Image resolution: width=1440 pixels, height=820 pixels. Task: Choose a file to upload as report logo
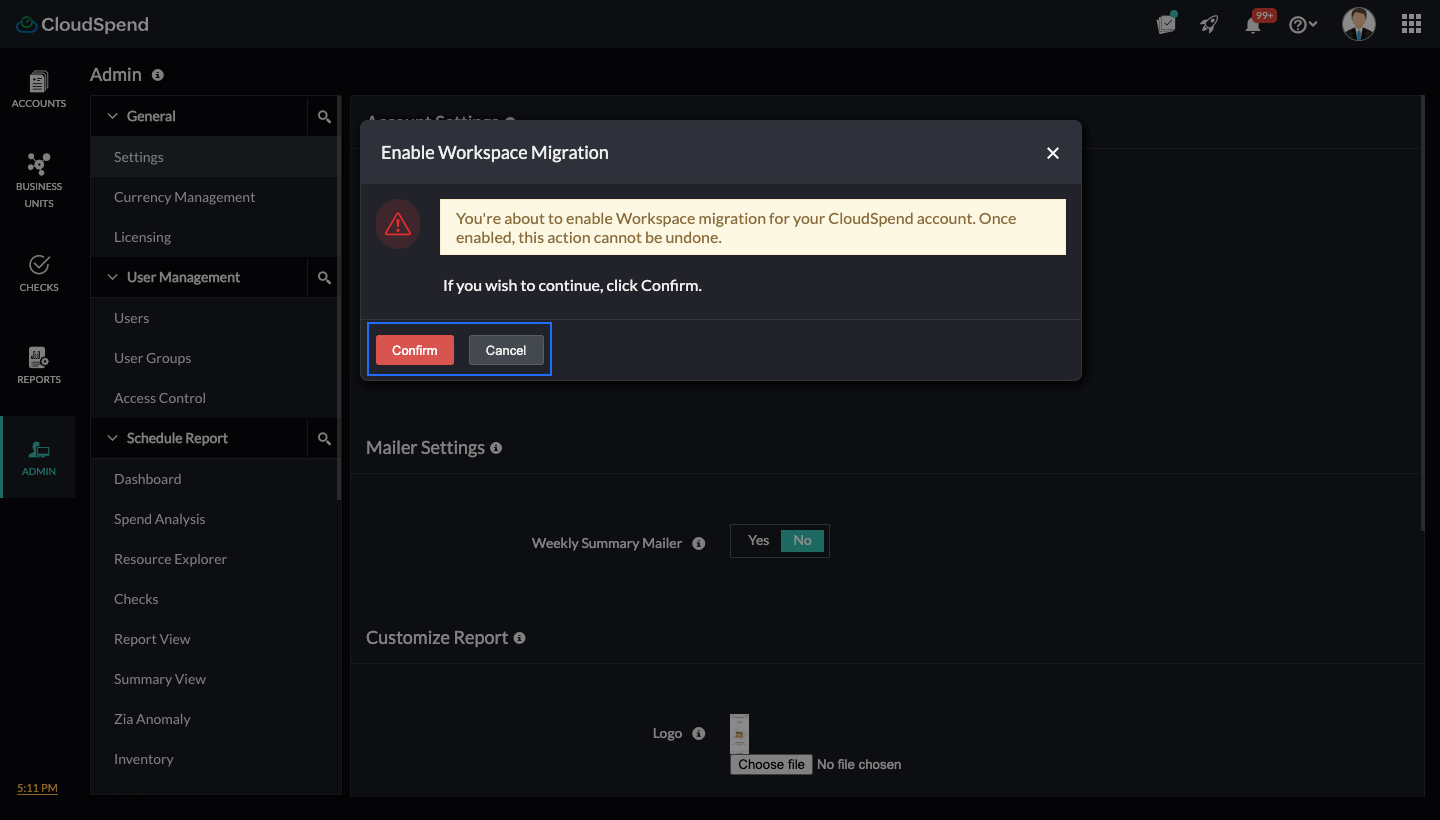[x=770, y=764]
